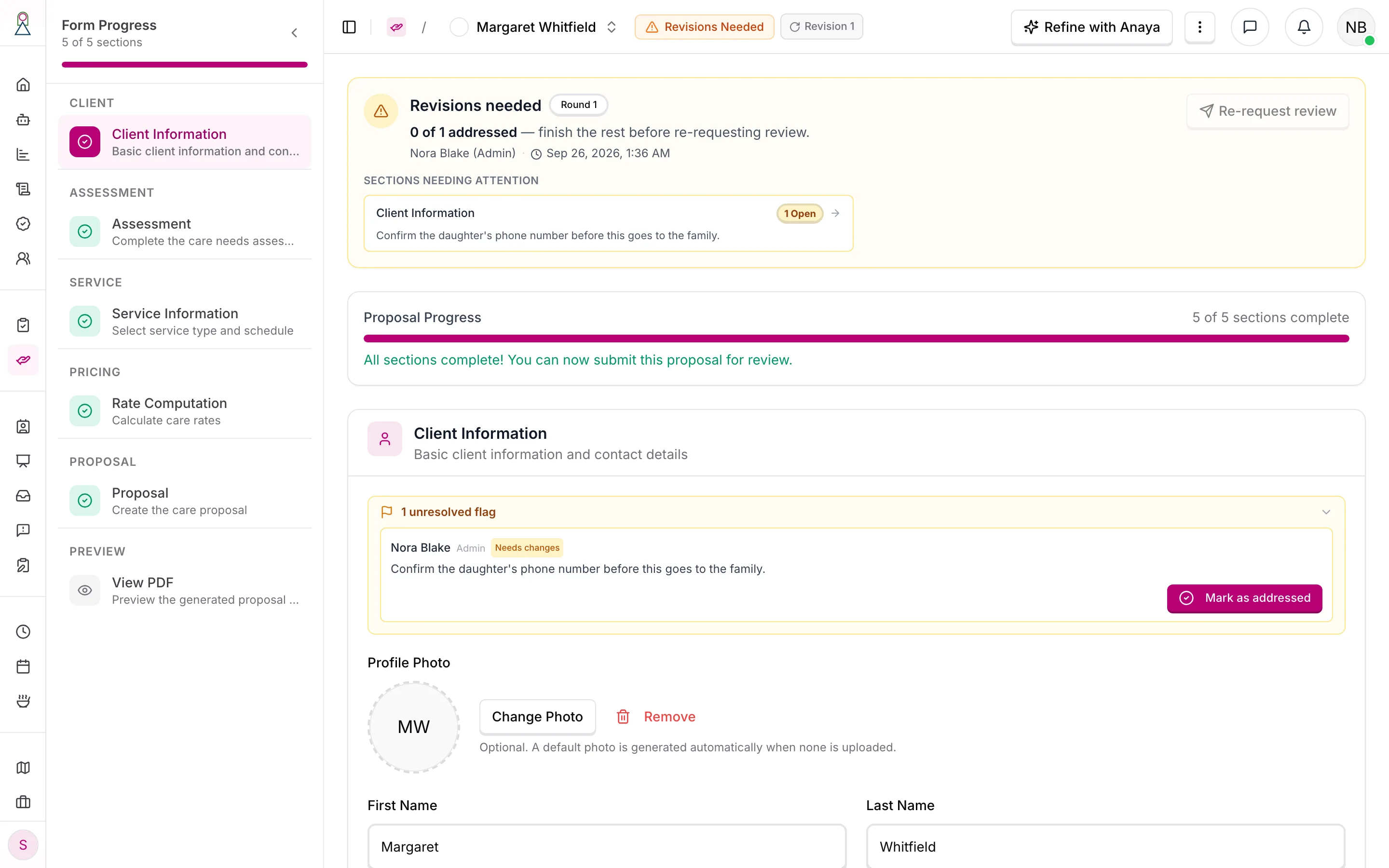
Task: Click the 1 Open badge
Action: tap(800, 214)
